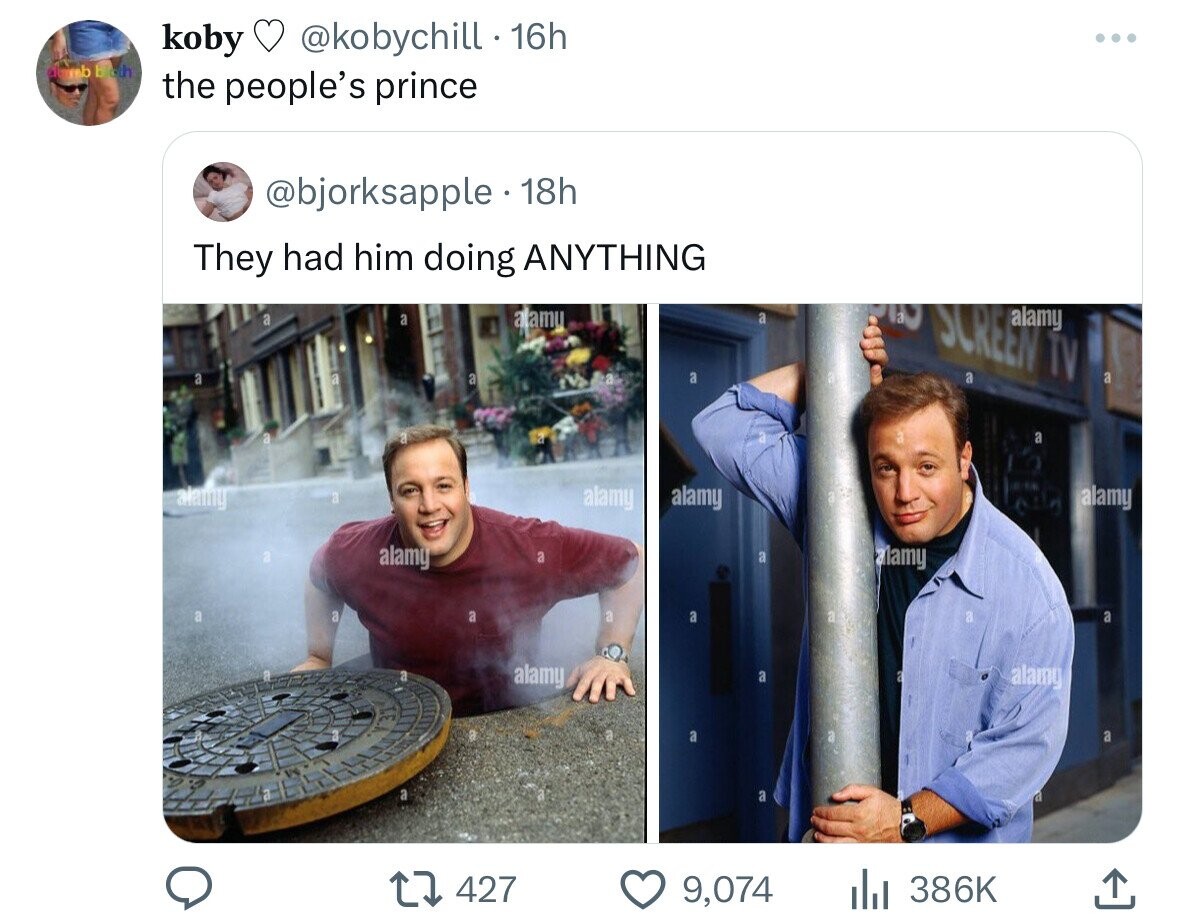
Task: View the pole-hugging photo on right
Action: pyautogui.click(x=901, y=573)
